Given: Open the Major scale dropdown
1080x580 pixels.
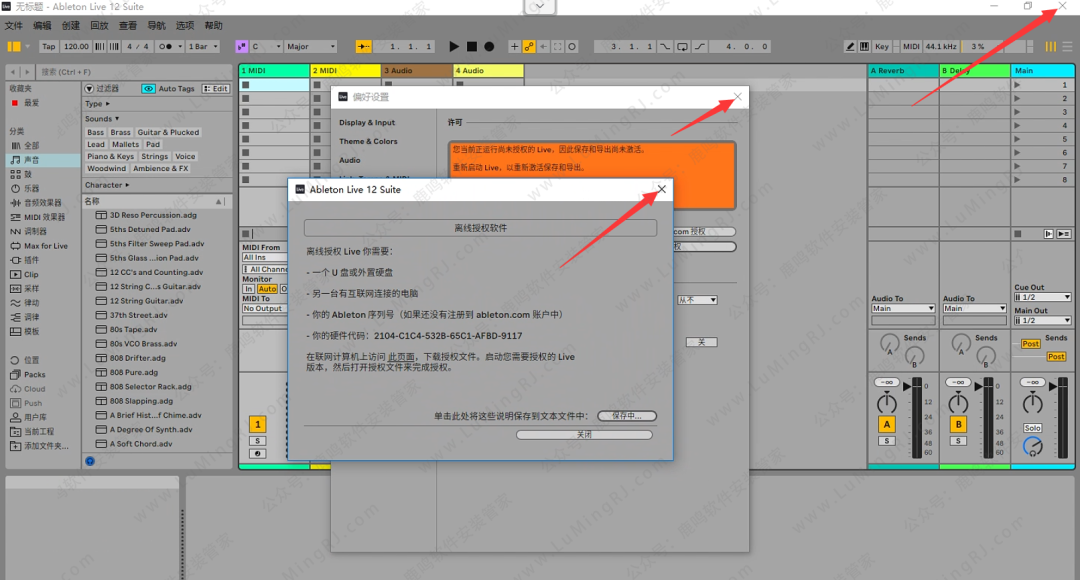Looking at the screenshot, I should tap(310, 46).
